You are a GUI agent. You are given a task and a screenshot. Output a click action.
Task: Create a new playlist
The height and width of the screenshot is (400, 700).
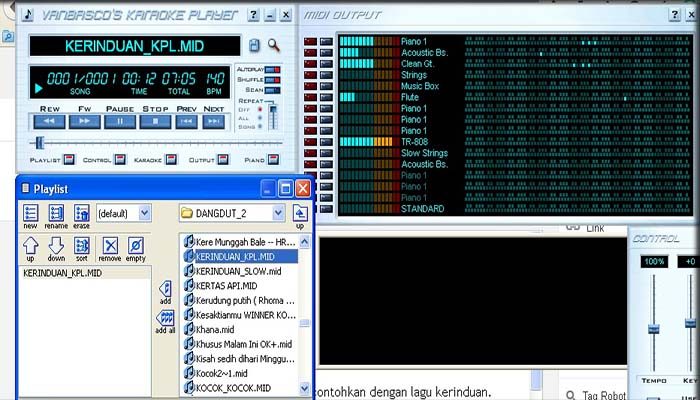[x=30, y=217]
